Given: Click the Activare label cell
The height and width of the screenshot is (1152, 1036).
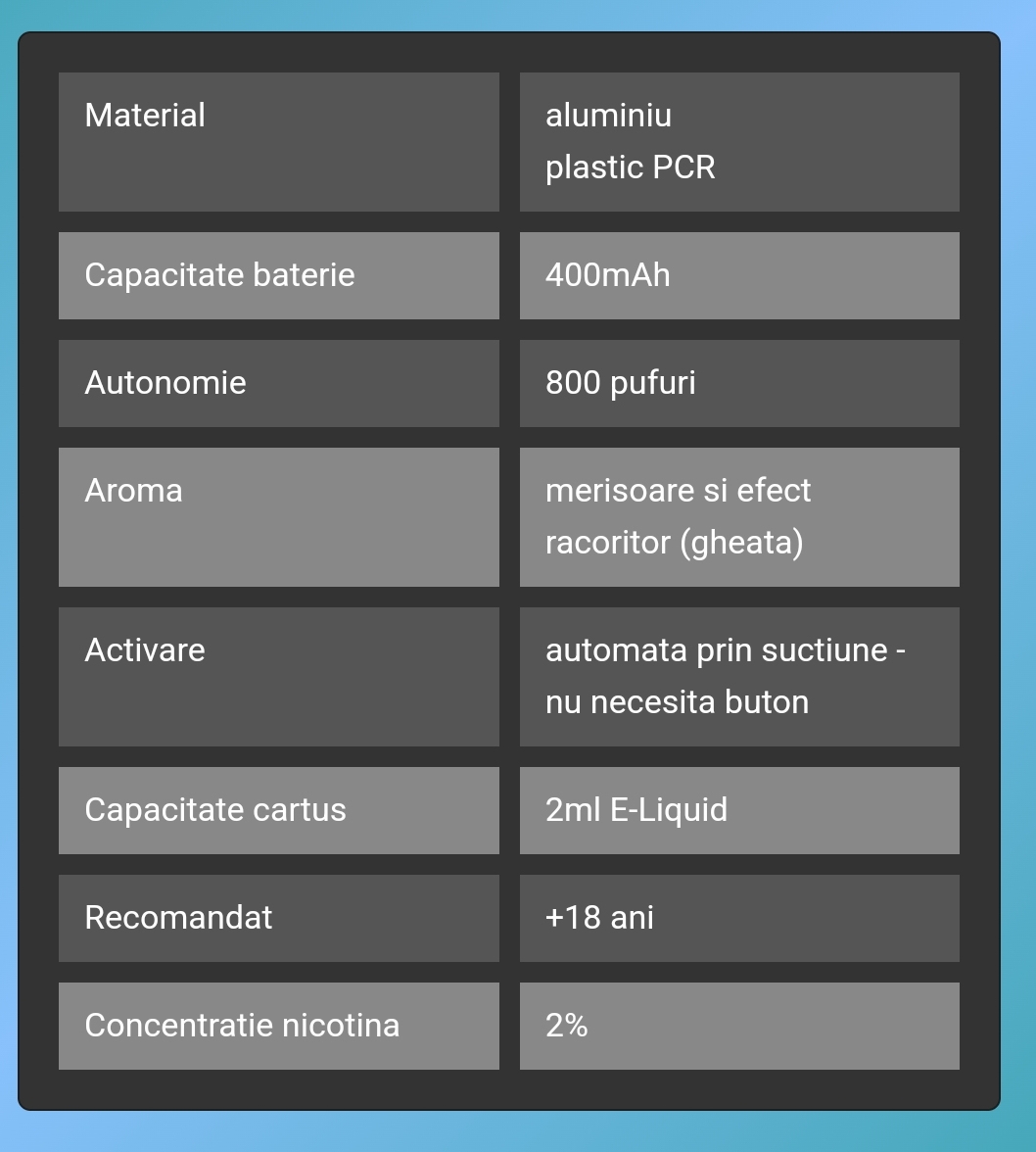Looking at the screenshot, I should click(x=279, y=677).
